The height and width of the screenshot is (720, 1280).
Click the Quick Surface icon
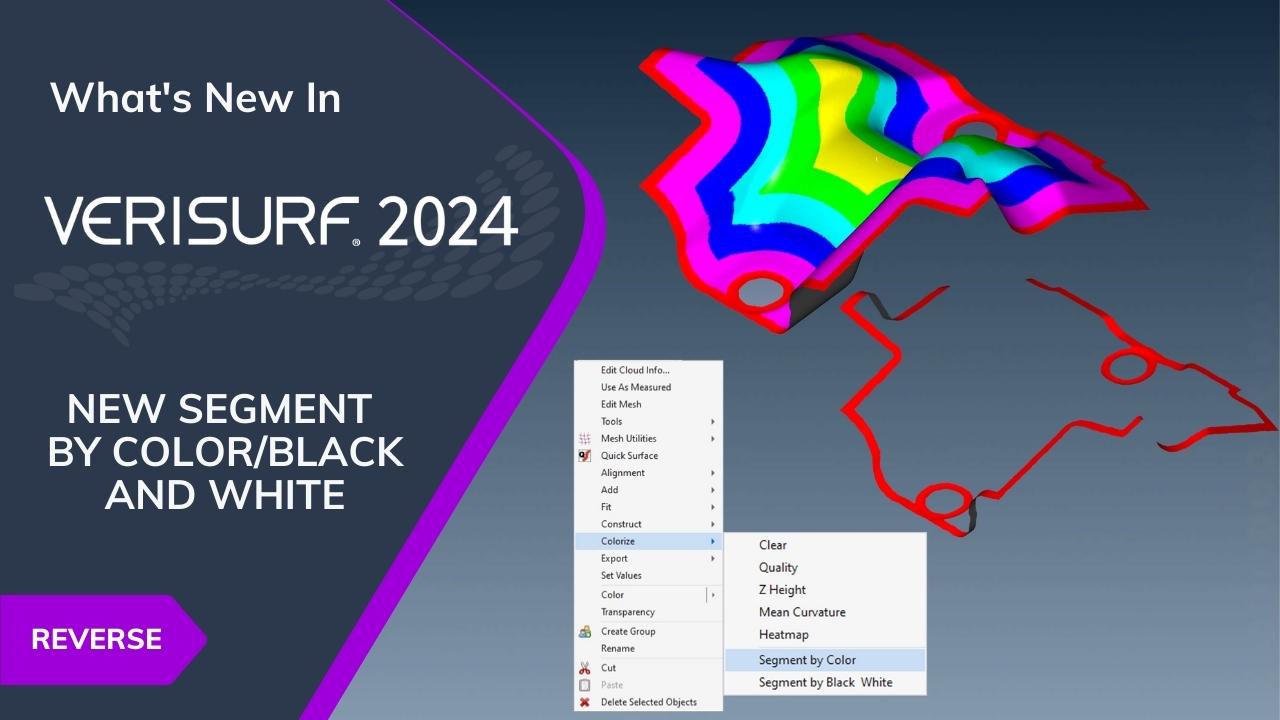pos(585,455)
